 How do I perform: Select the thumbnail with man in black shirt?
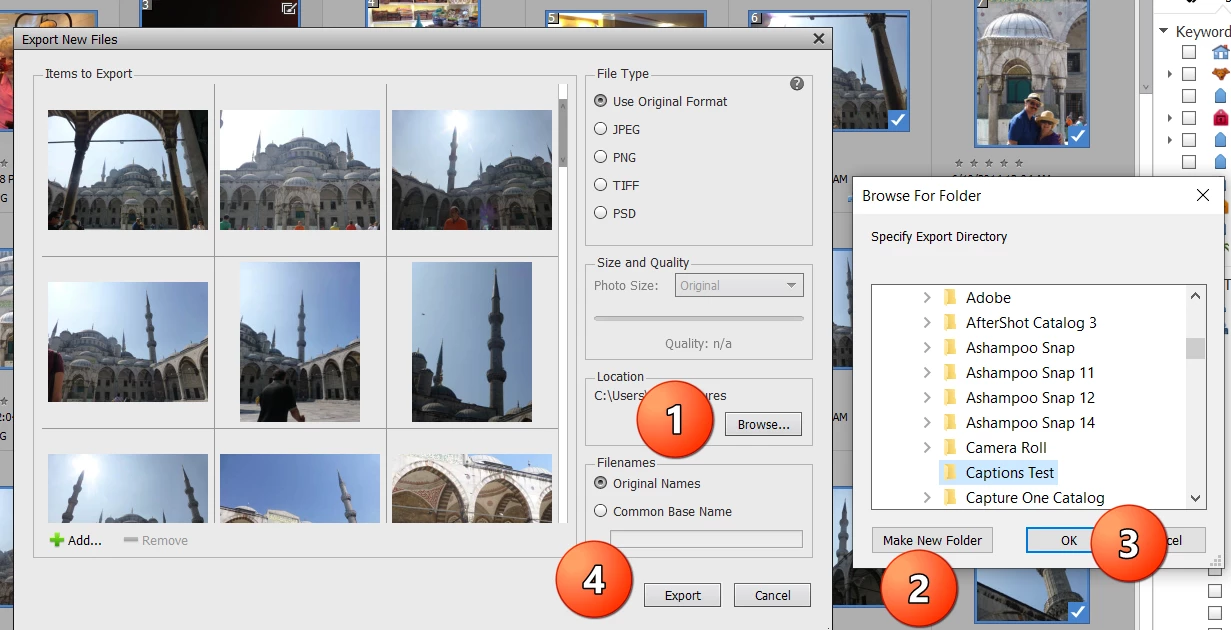(300, 342)
